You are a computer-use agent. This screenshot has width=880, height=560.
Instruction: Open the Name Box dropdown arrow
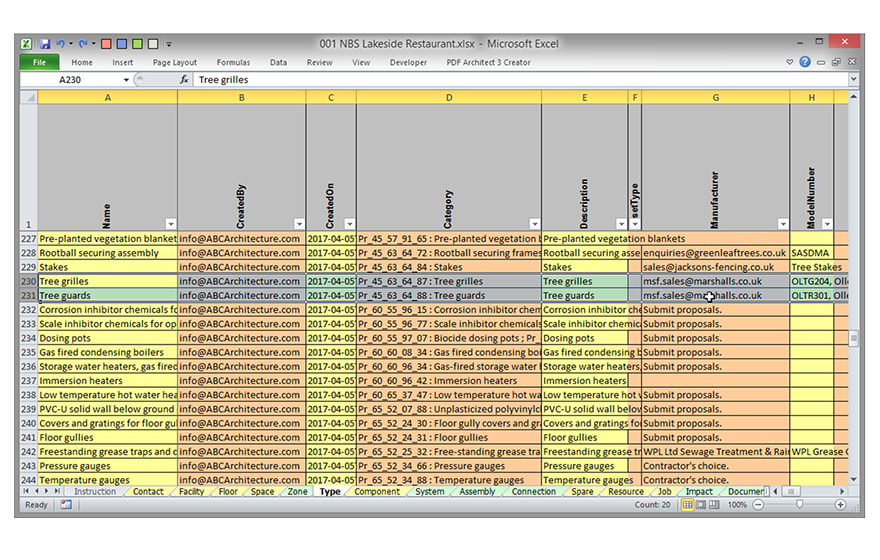(126, 80)
